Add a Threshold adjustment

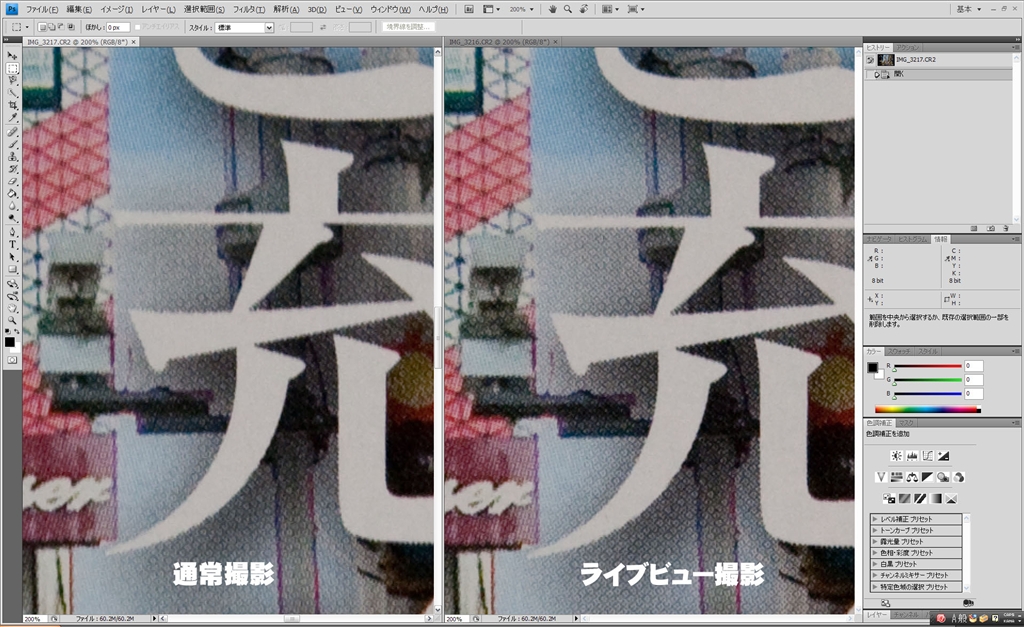(920, 499)
